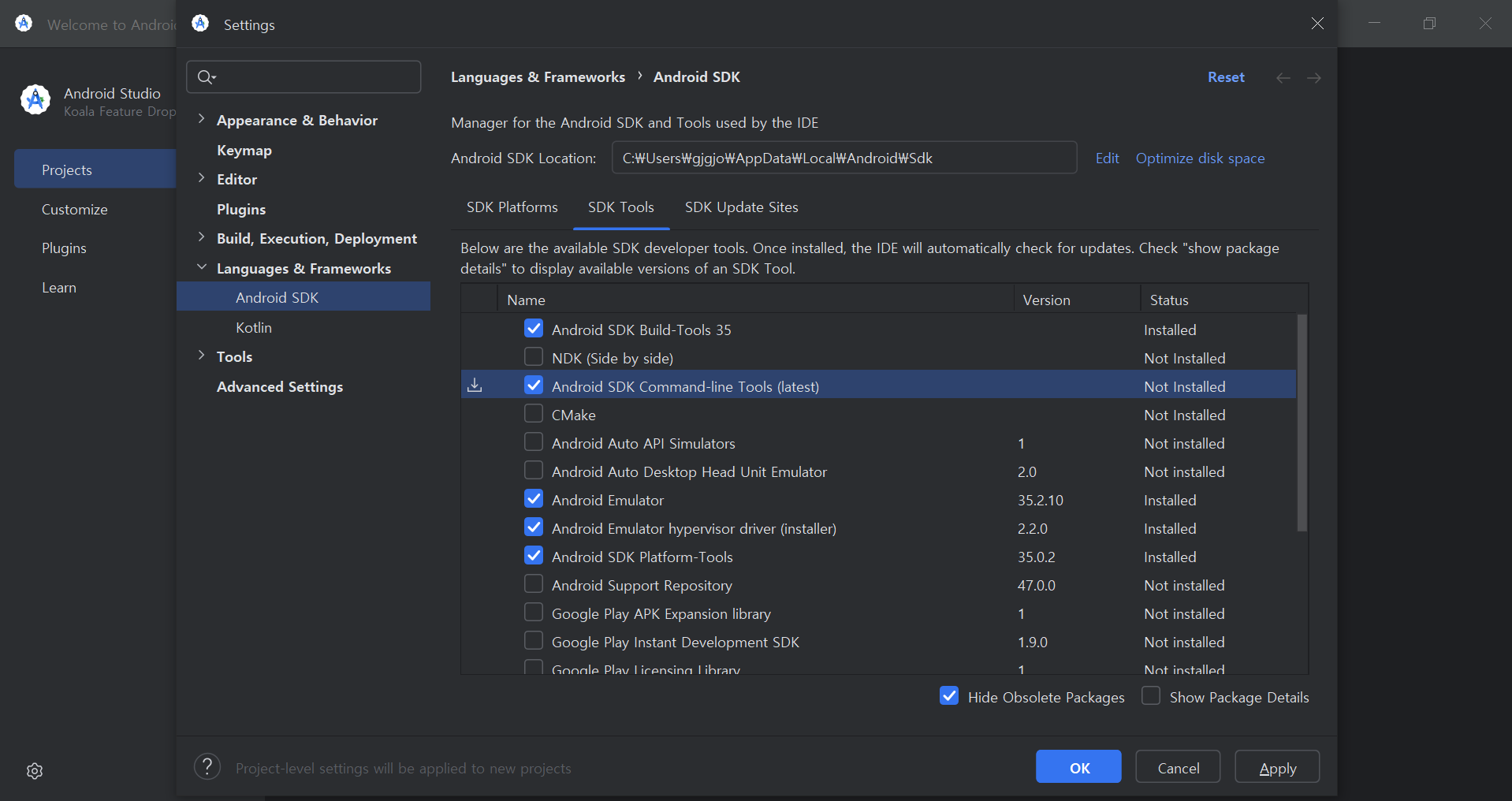Select Projects in Welcome window
Screen dimensions: 1512x801
95,169
